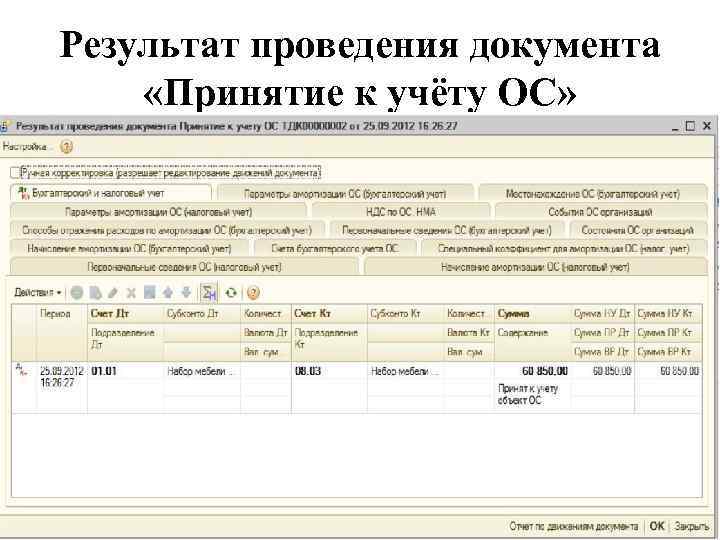Open Специальный коэффициент для амортизации ОС tab

pyautogui.click(x=563, y=248)
